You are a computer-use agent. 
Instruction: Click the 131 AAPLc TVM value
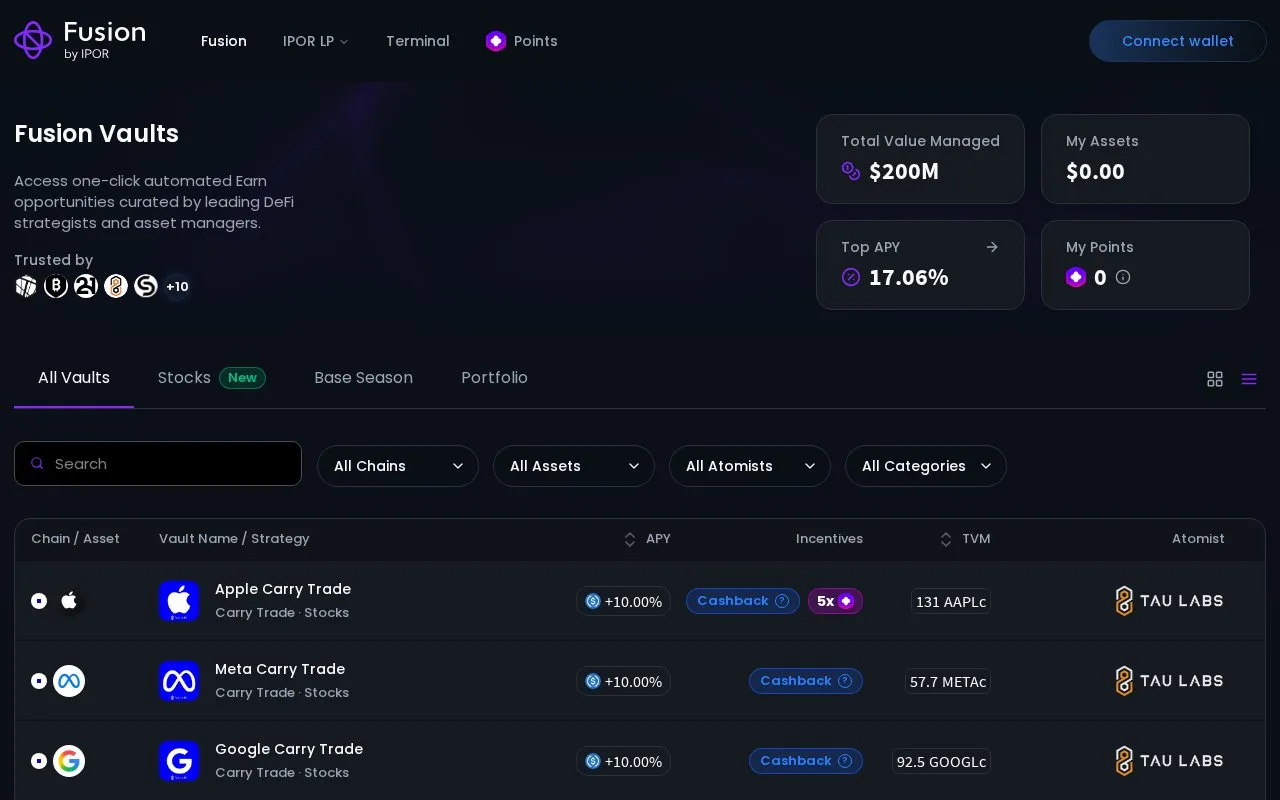pos(951,601)
